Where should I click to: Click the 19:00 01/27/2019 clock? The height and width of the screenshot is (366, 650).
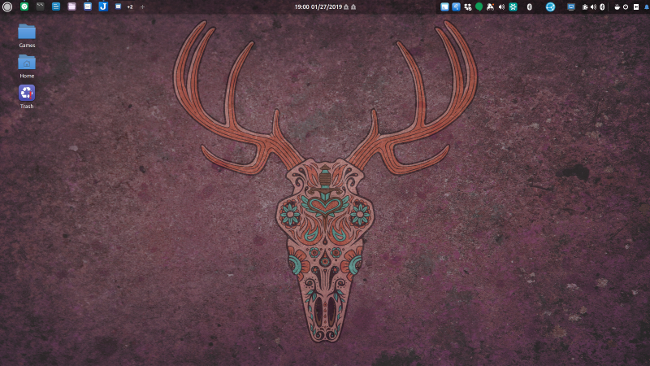(x=318, y=7)
